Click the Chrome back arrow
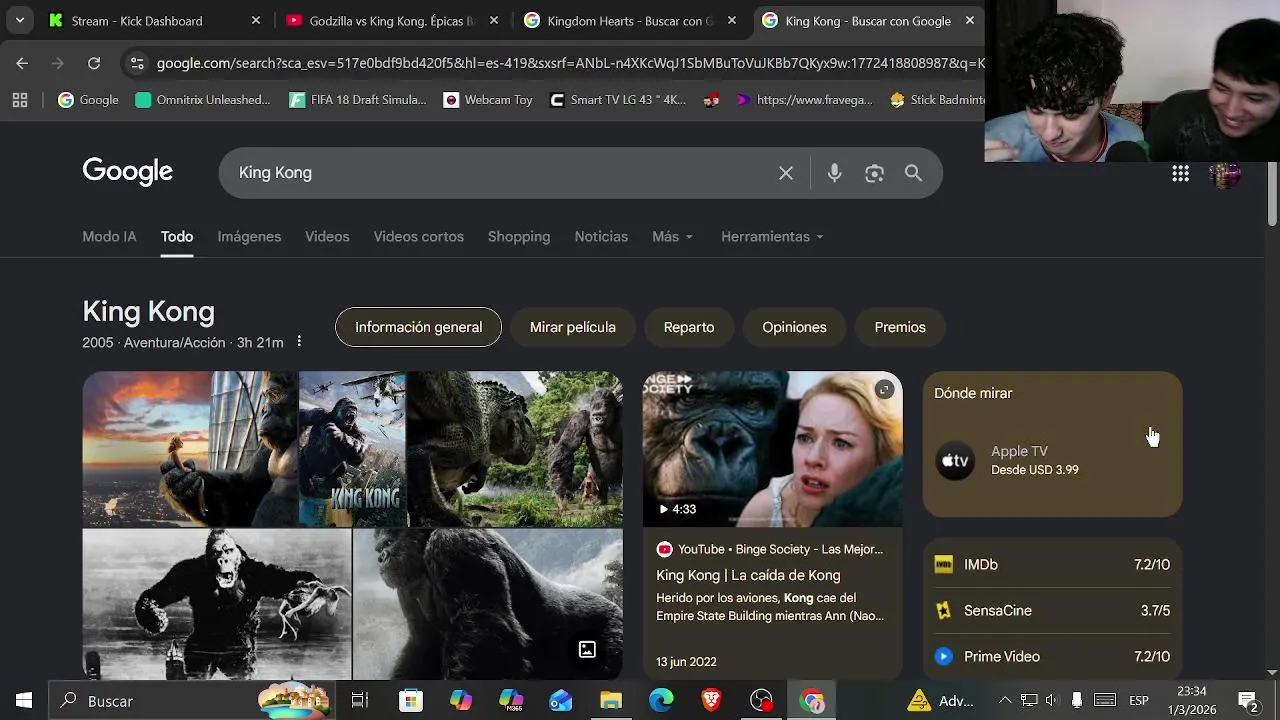1280x720 pixels. pos(22,63)
